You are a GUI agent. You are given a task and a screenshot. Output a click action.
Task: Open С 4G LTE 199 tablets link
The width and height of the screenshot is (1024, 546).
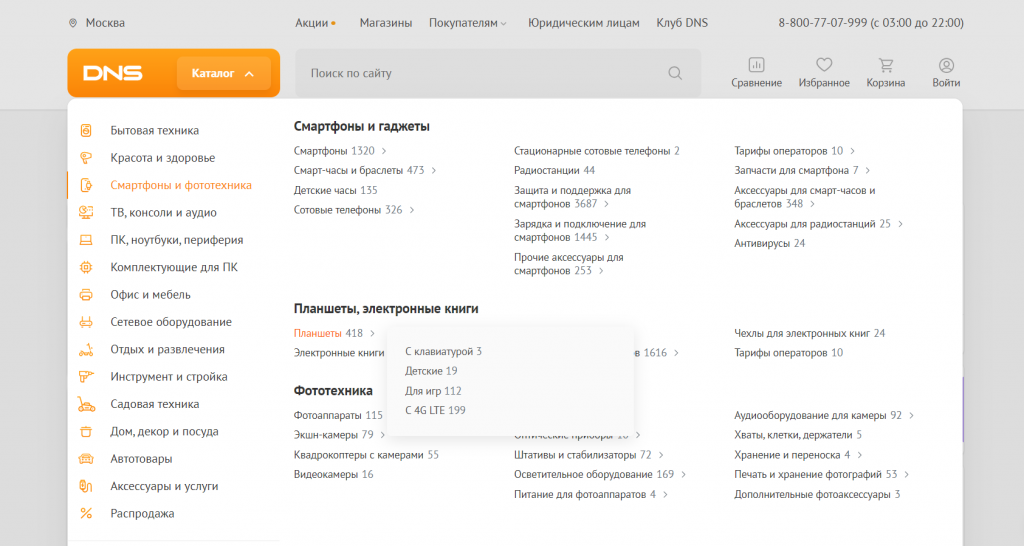435,410
